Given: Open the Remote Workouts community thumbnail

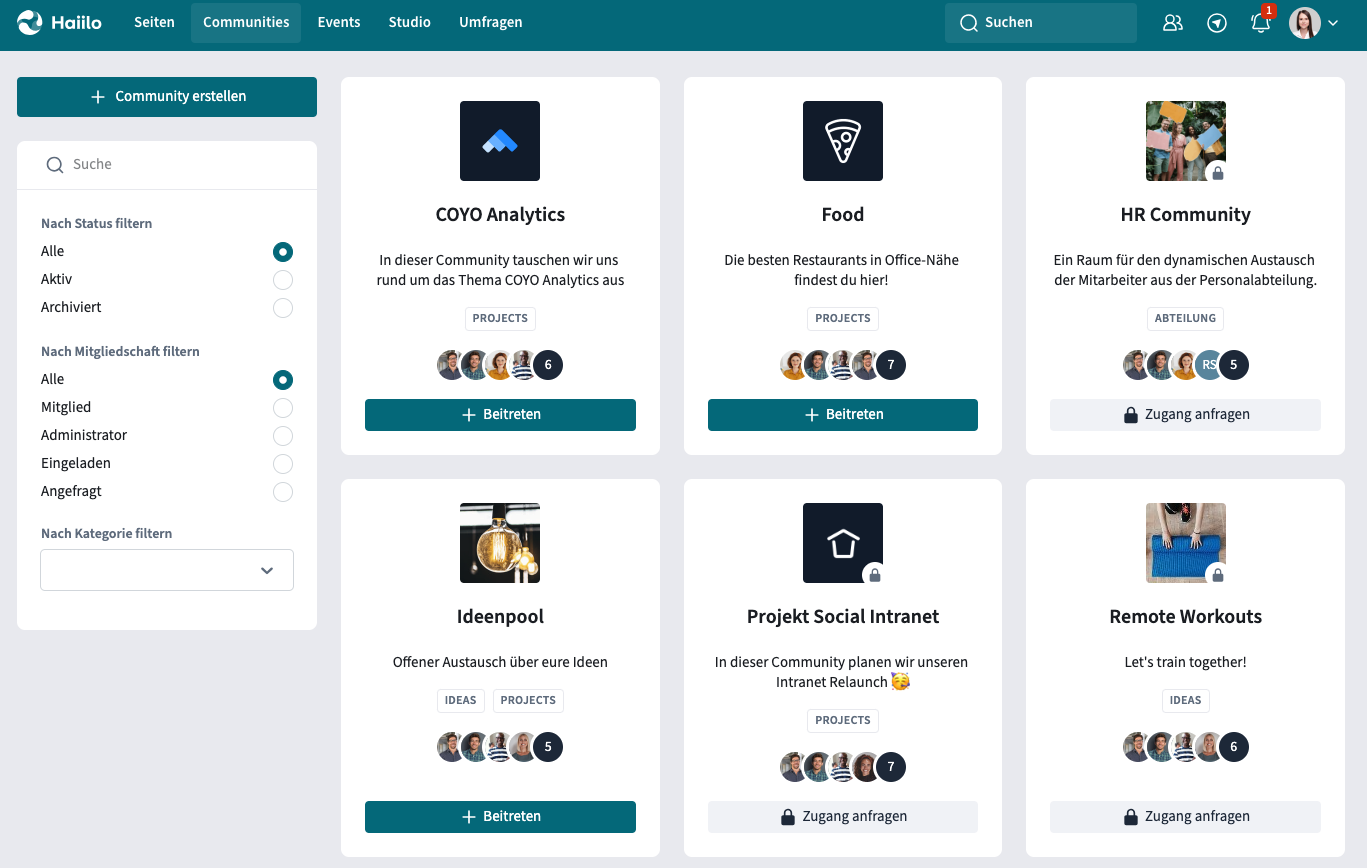Looking at the screenshot, I should pyautogui.click(x=1185, y=543).
